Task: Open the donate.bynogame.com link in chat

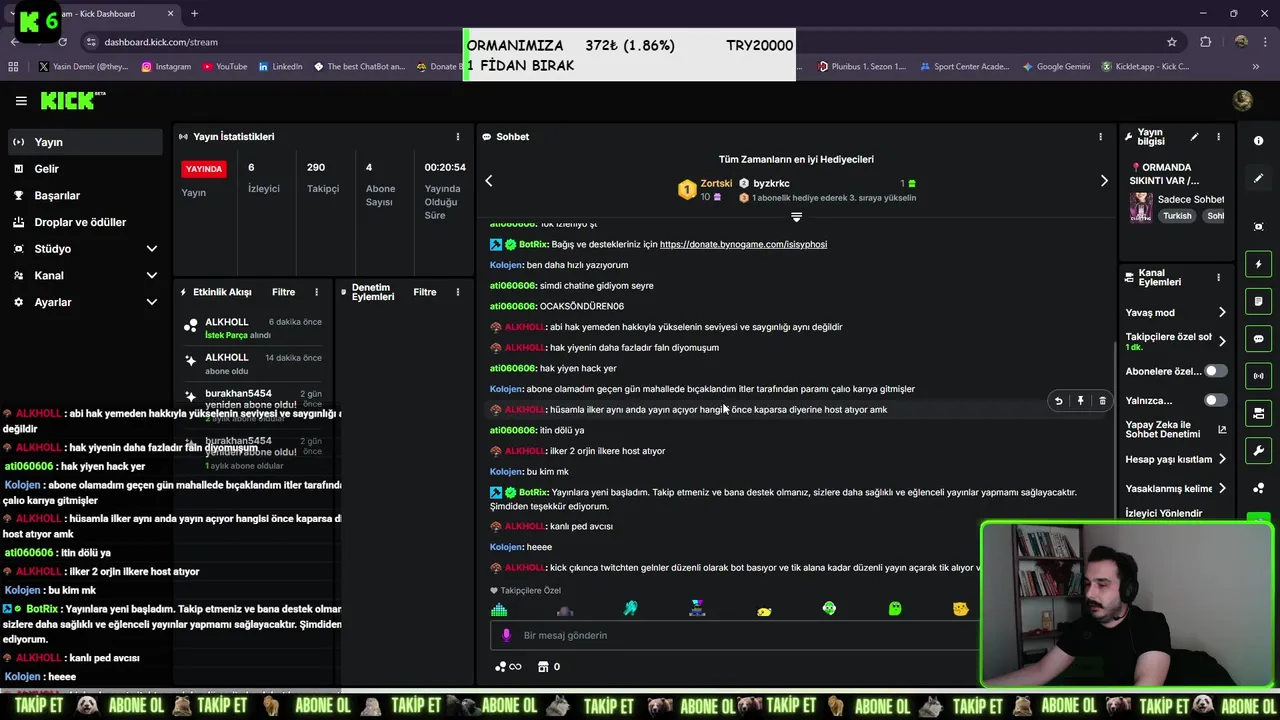Action: point(743,244)
